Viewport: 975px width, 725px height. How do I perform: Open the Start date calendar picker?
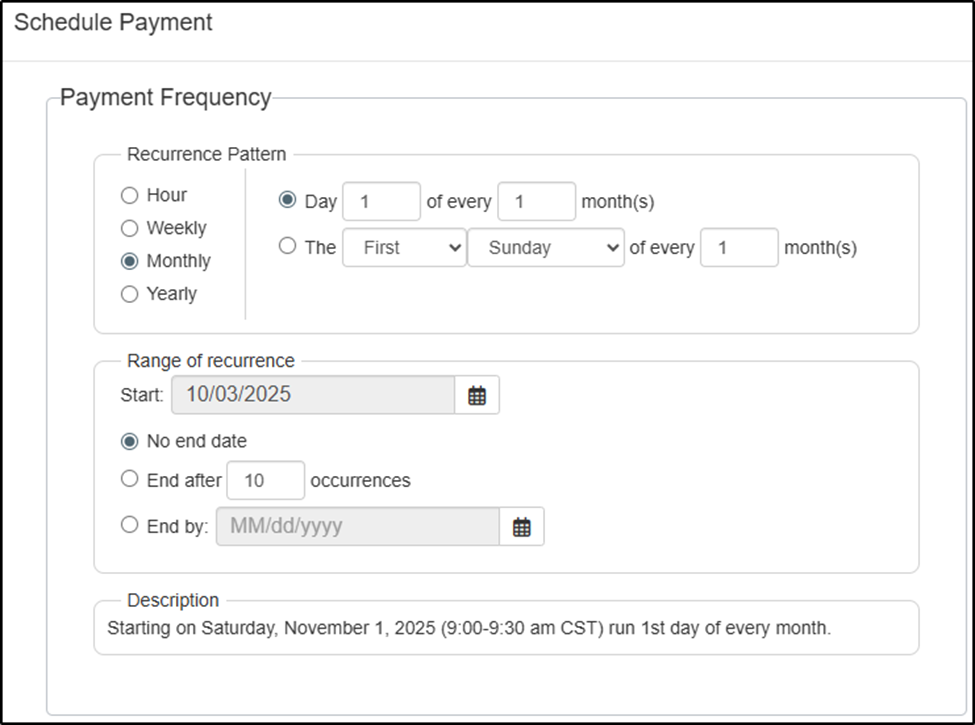pyautogui.click(x=477, y=395)
